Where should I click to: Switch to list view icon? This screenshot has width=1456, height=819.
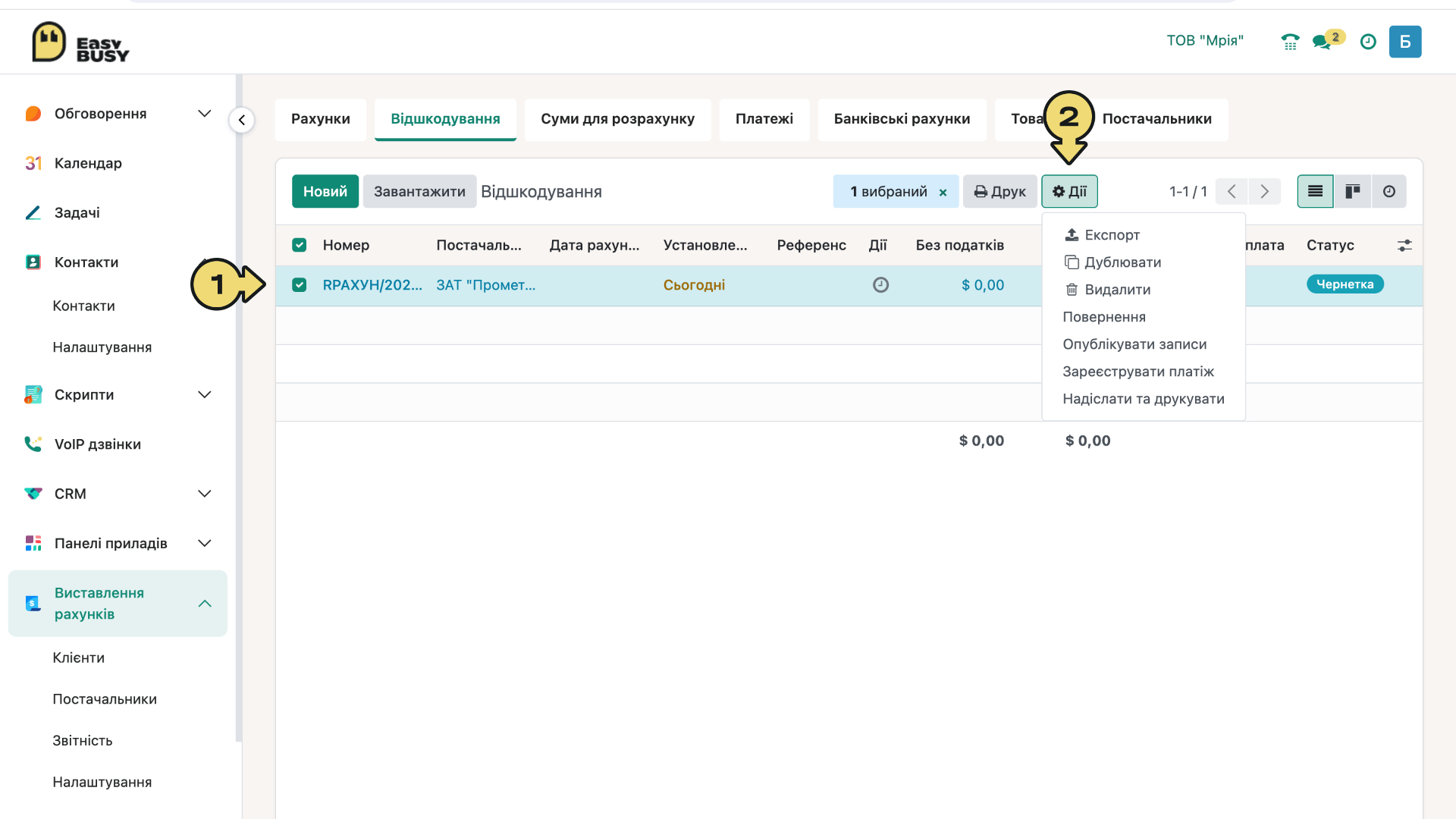(1315, 191)
